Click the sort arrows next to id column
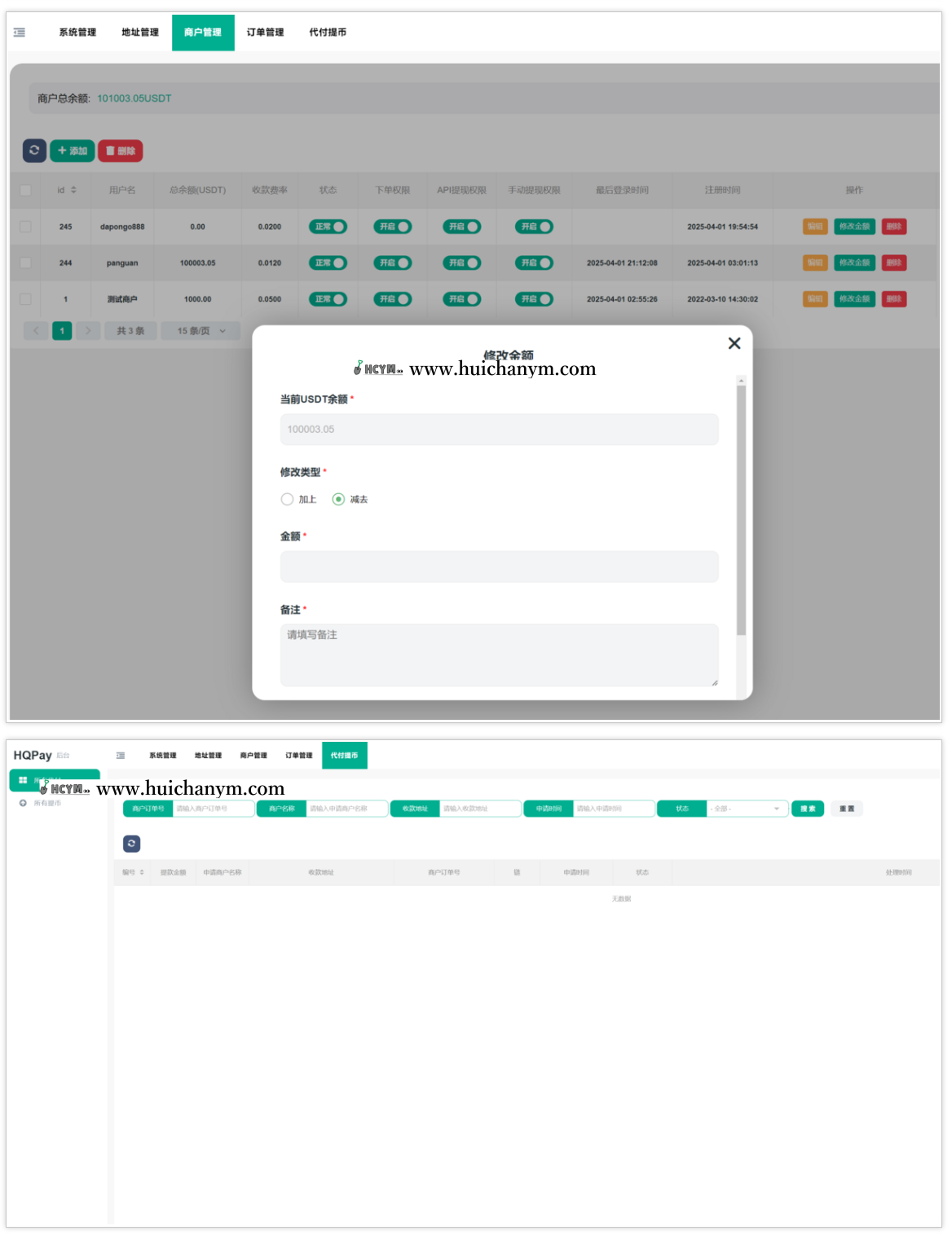 73,190
